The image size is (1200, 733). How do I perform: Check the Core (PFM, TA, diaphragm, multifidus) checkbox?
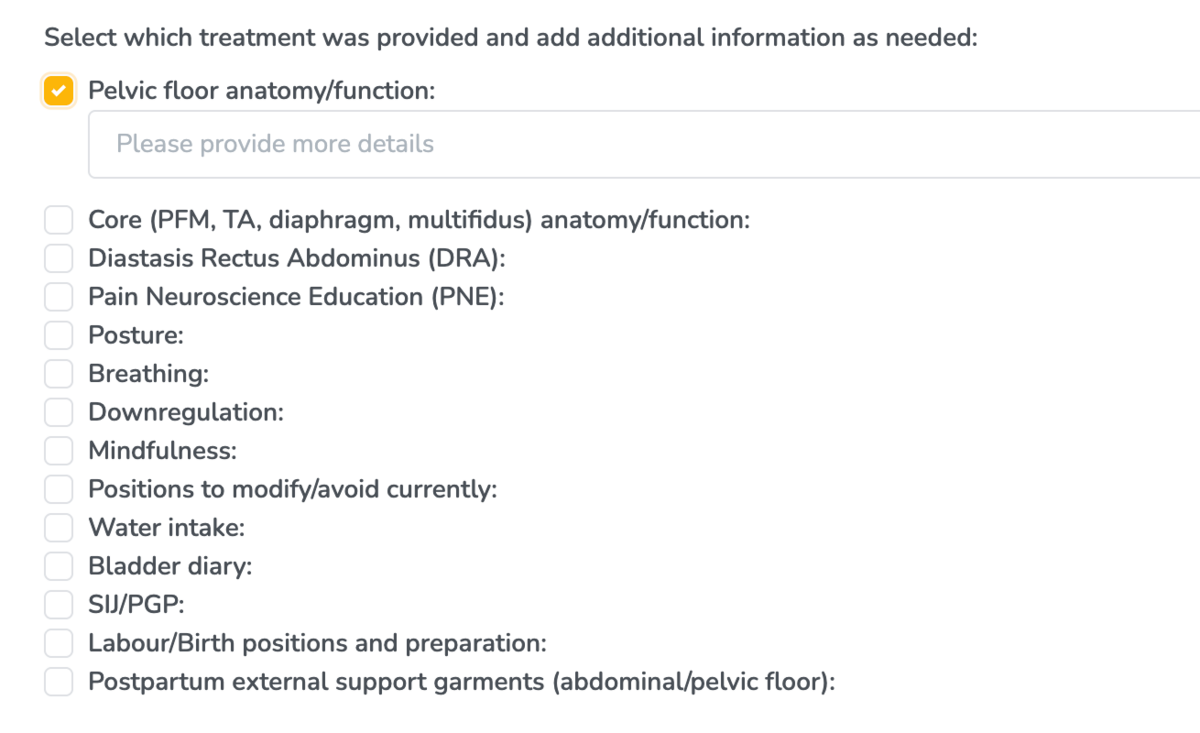57,219
